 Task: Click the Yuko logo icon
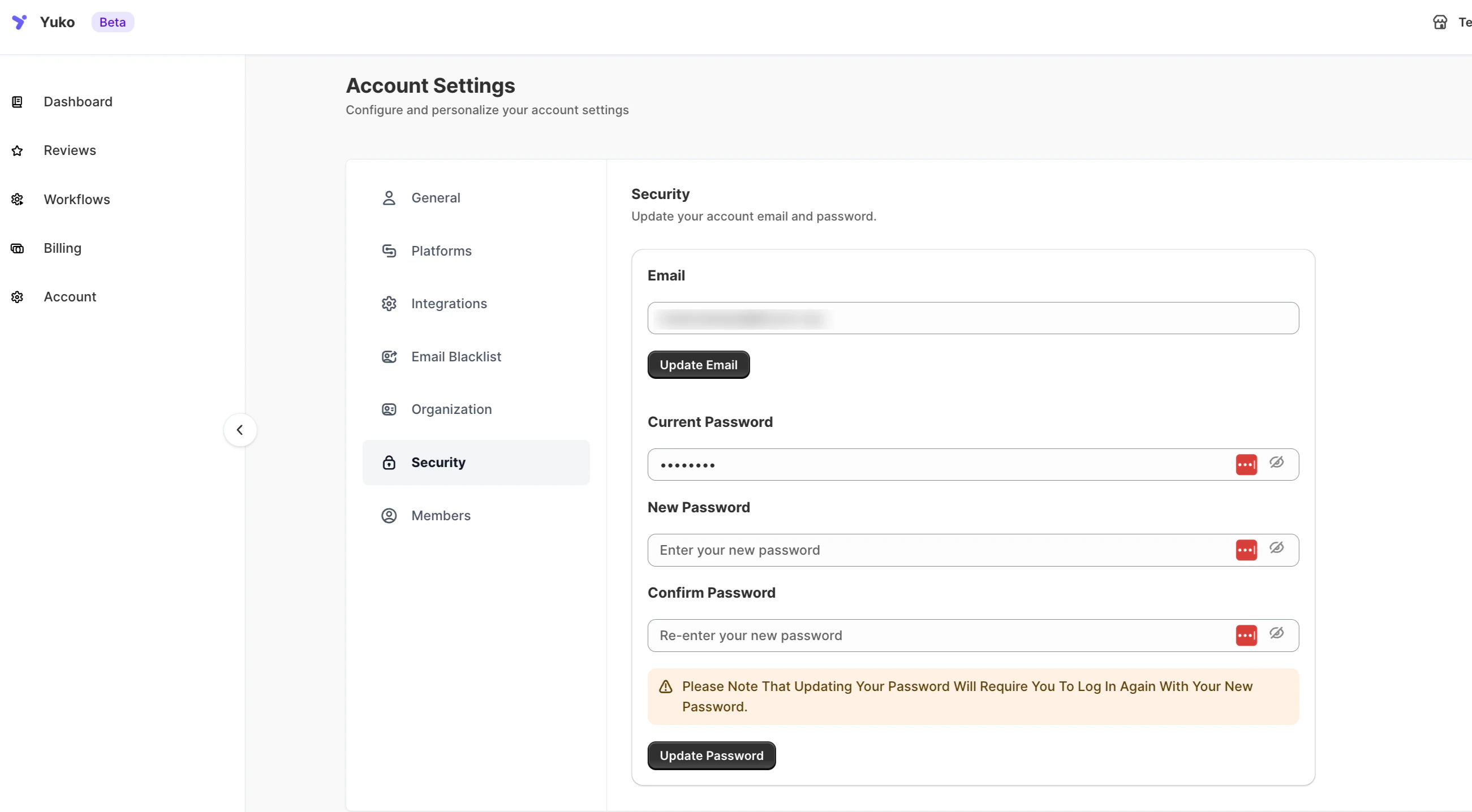tap(19, 21)
